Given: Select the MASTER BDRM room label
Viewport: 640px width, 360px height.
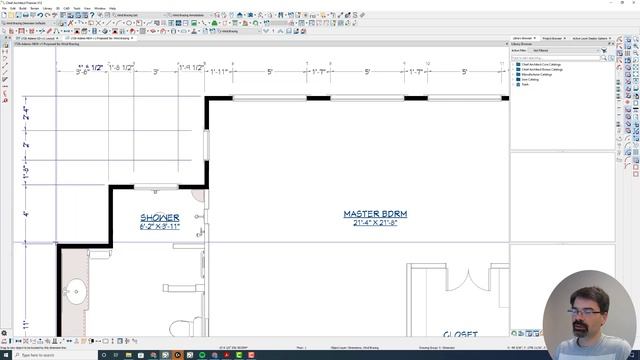Looking at the screenshot, I should coord(375,214).
